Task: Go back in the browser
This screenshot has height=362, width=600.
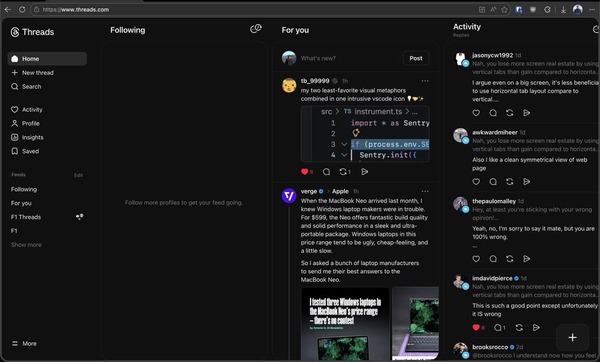Action: click(x=8, y=10)
